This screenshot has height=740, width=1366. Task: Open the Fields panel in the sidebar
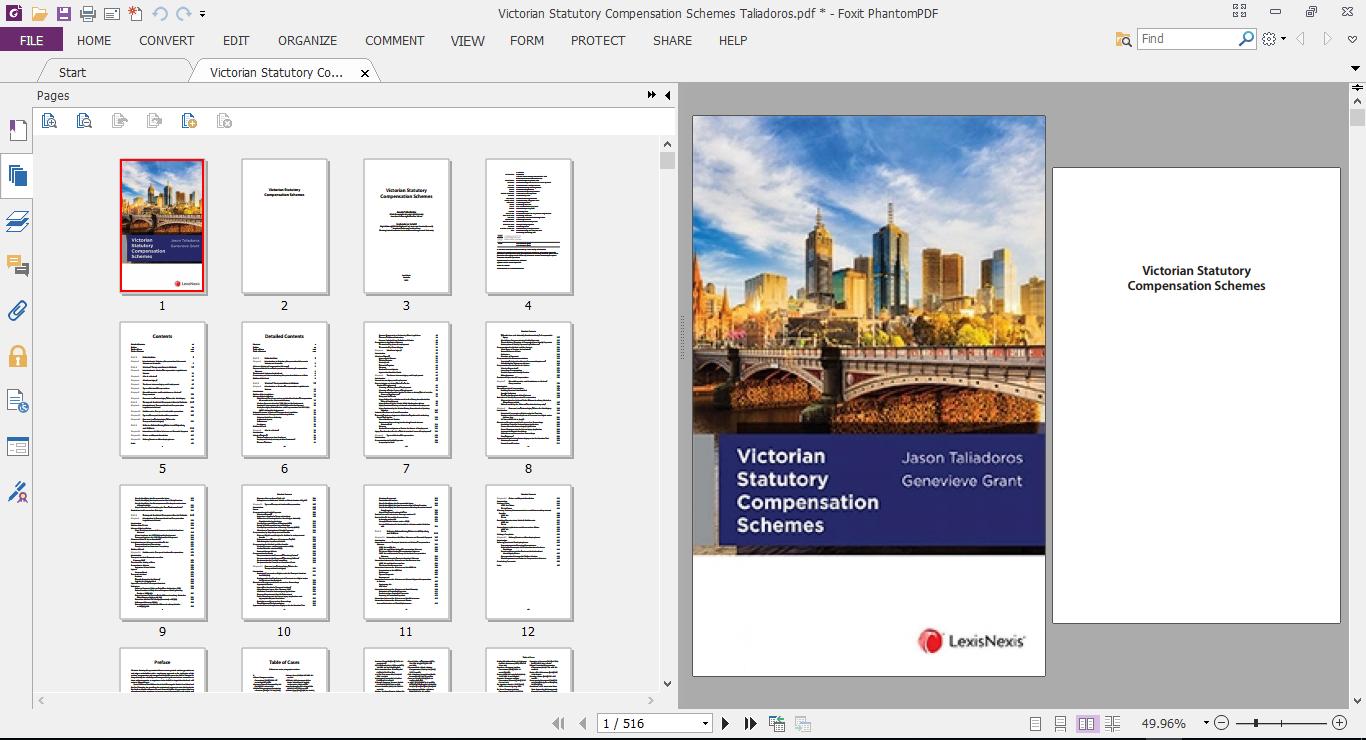pos(17,447)
